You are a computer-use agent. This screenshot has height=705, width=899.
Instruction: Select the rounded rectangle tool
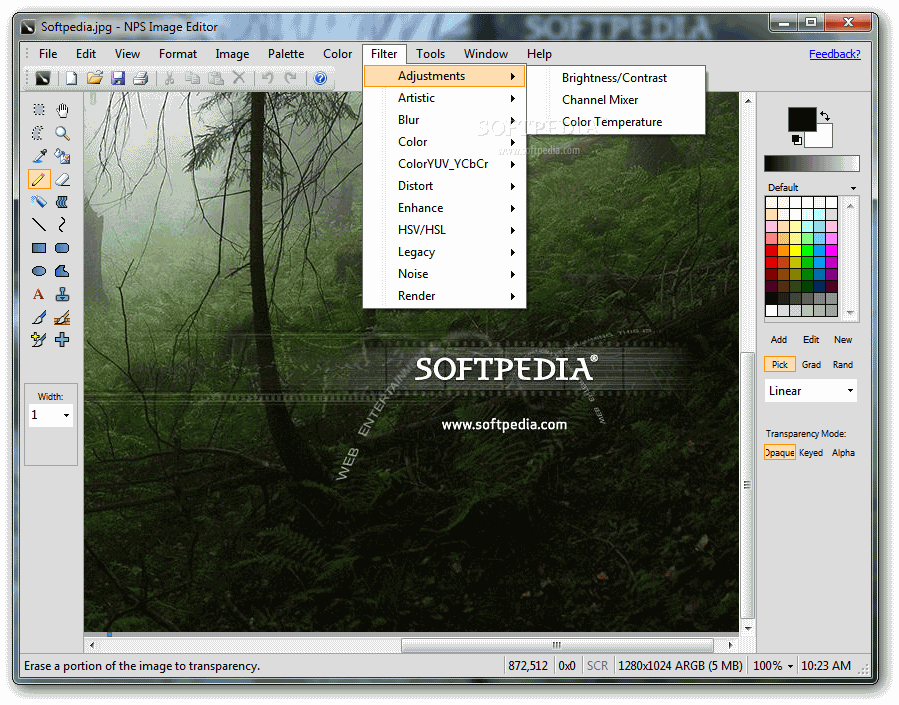click(x=62, y=248)
